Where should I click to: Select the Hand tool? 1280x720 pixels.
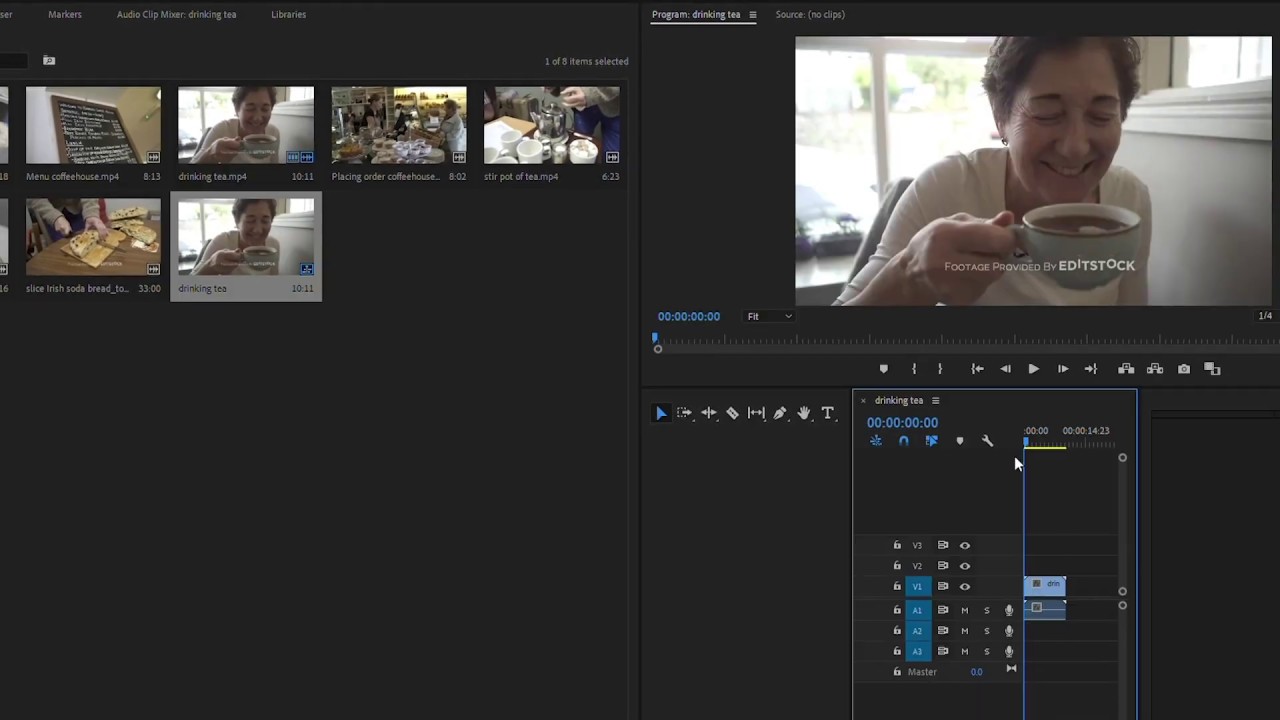coord(804,413)
